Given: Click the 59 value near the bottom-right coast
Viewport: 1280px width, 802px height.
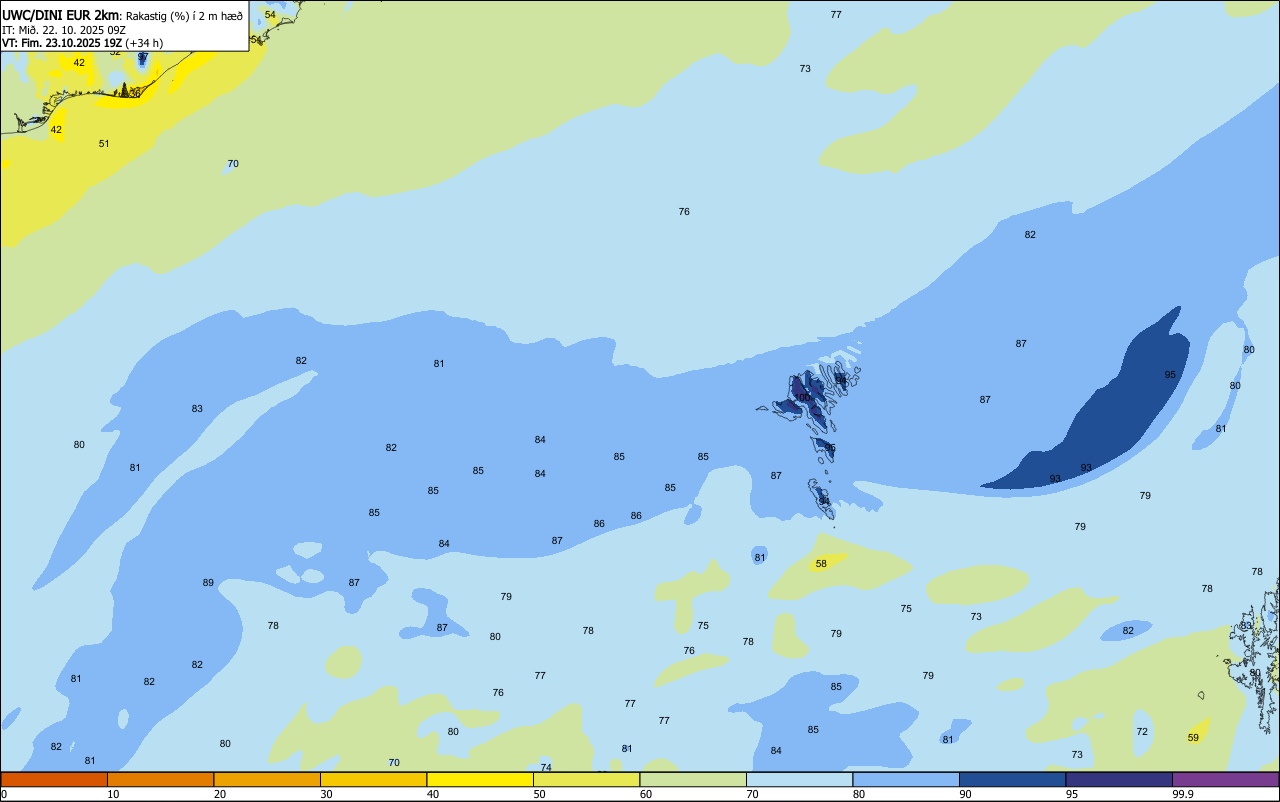Looking at the screenshot, I should pos(1193,738).
